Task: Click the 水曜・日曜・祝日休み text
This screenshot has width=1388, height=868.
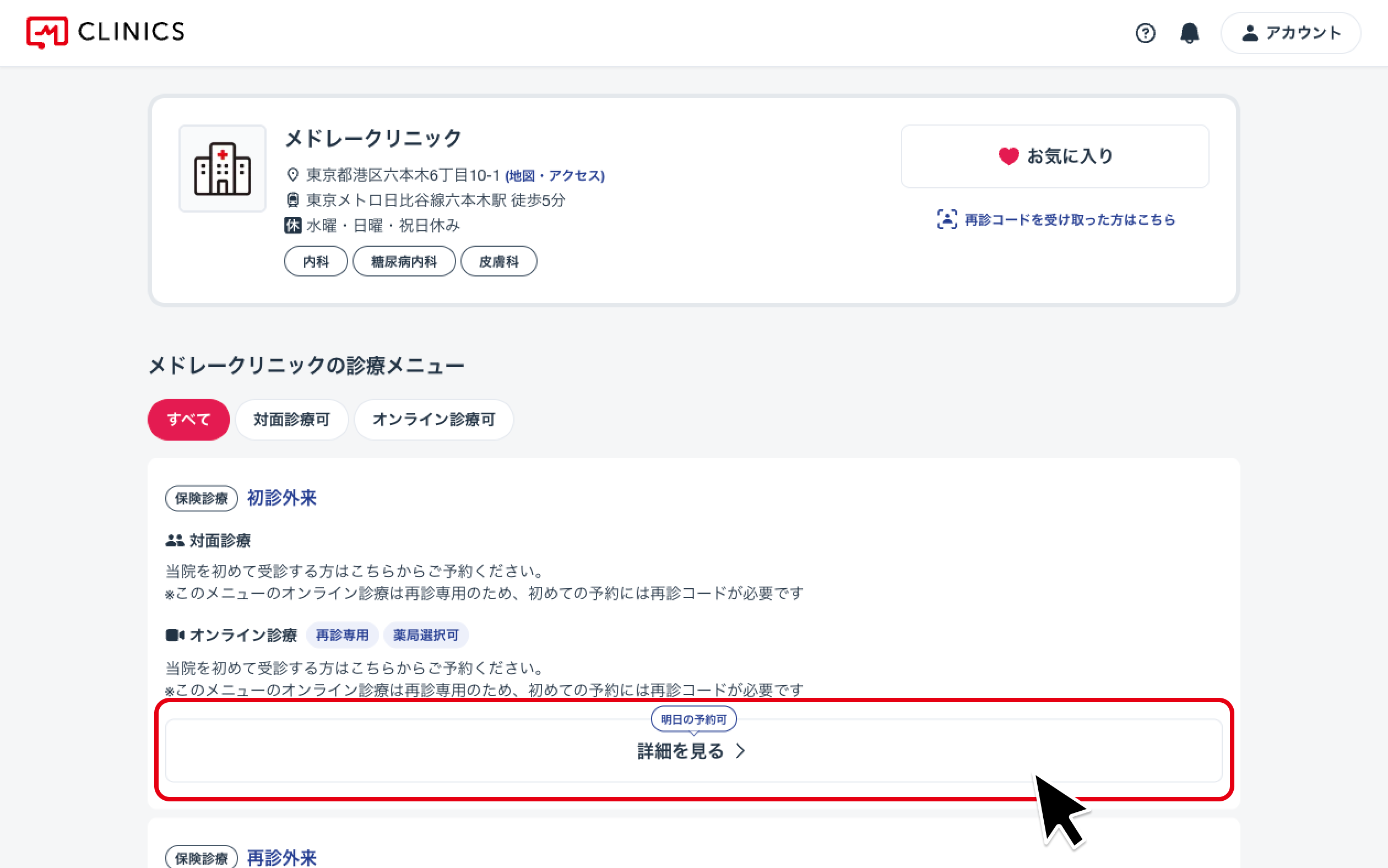Action: (x=383, y=226)
